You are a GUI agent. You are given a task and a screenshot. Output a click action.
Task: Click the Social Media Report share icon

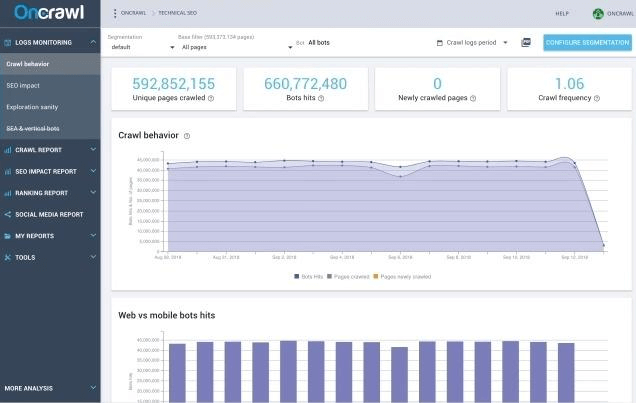click(7, 214)
